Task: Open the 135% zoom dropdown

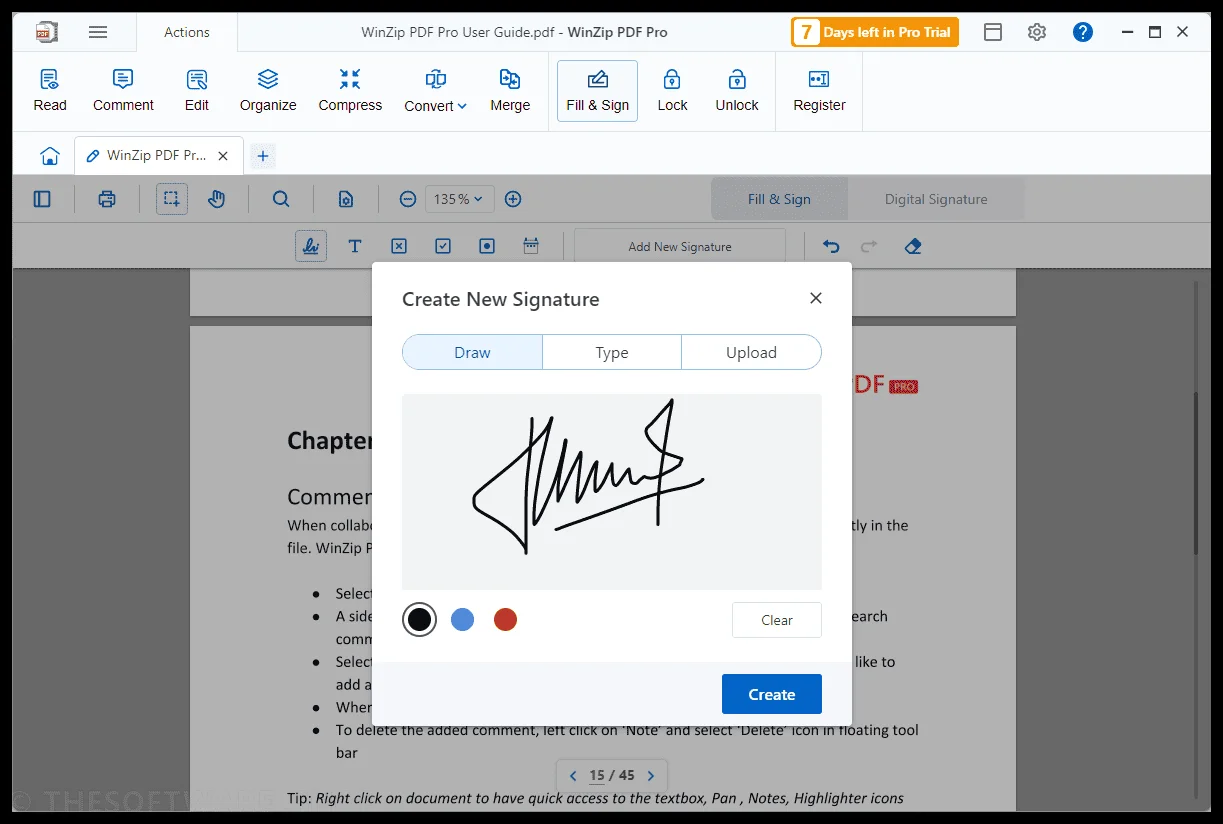Action: coord(458,199)
